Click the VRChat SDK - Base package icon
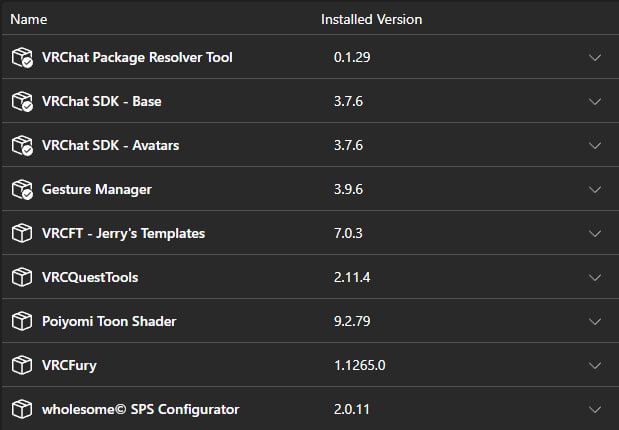The image size is (619, 430). pos(23,101)
